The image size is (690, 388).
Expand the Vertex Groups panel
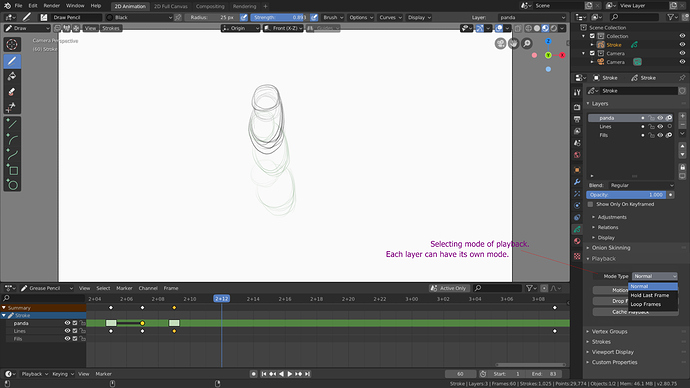pos(609,332)
